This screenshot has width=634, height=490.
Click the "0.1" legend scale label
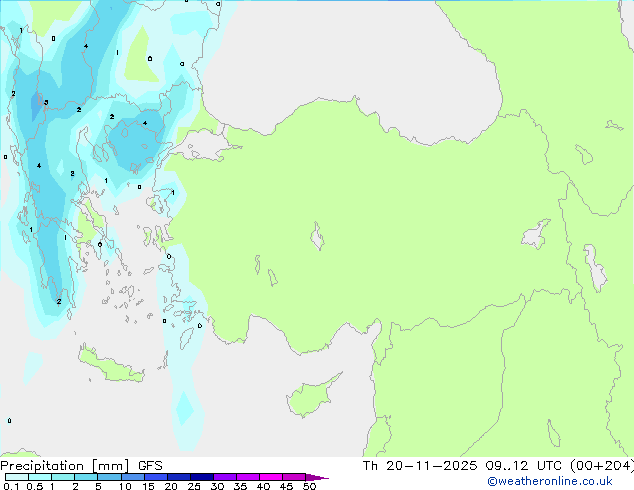coord(11,486)
